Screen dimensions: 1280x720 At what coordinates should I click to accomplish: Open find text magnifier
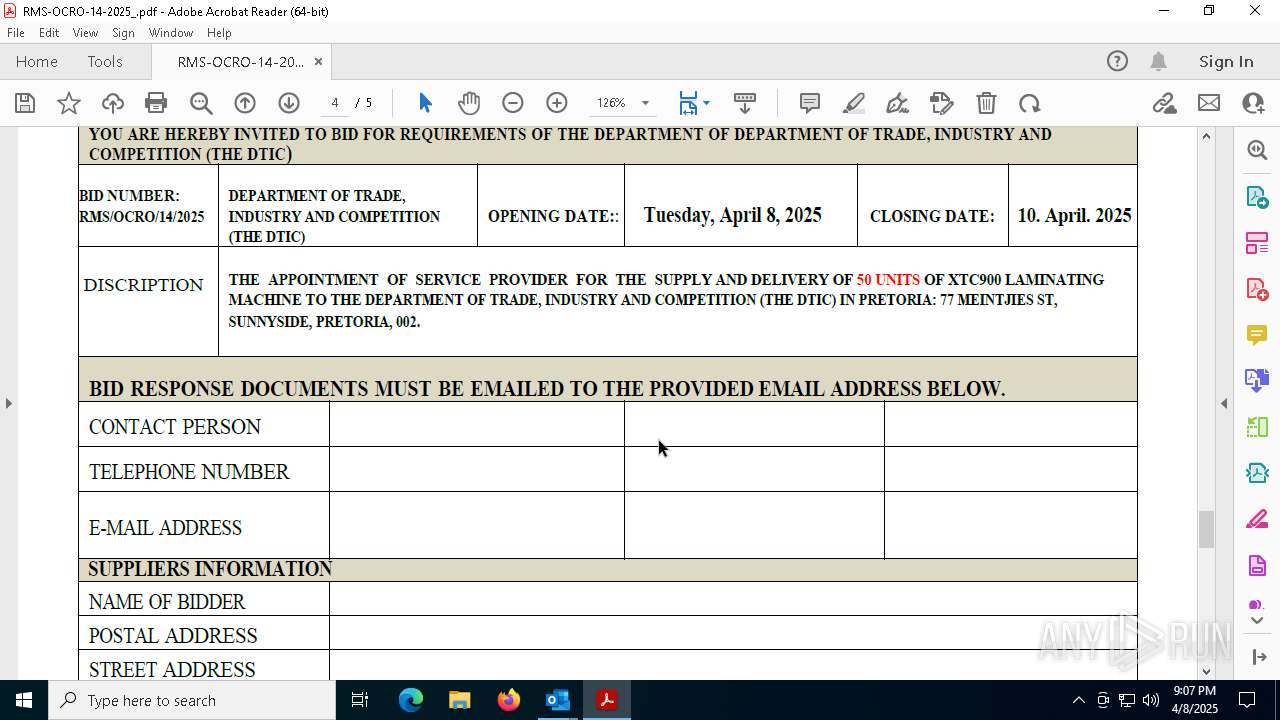pos(201,103)
